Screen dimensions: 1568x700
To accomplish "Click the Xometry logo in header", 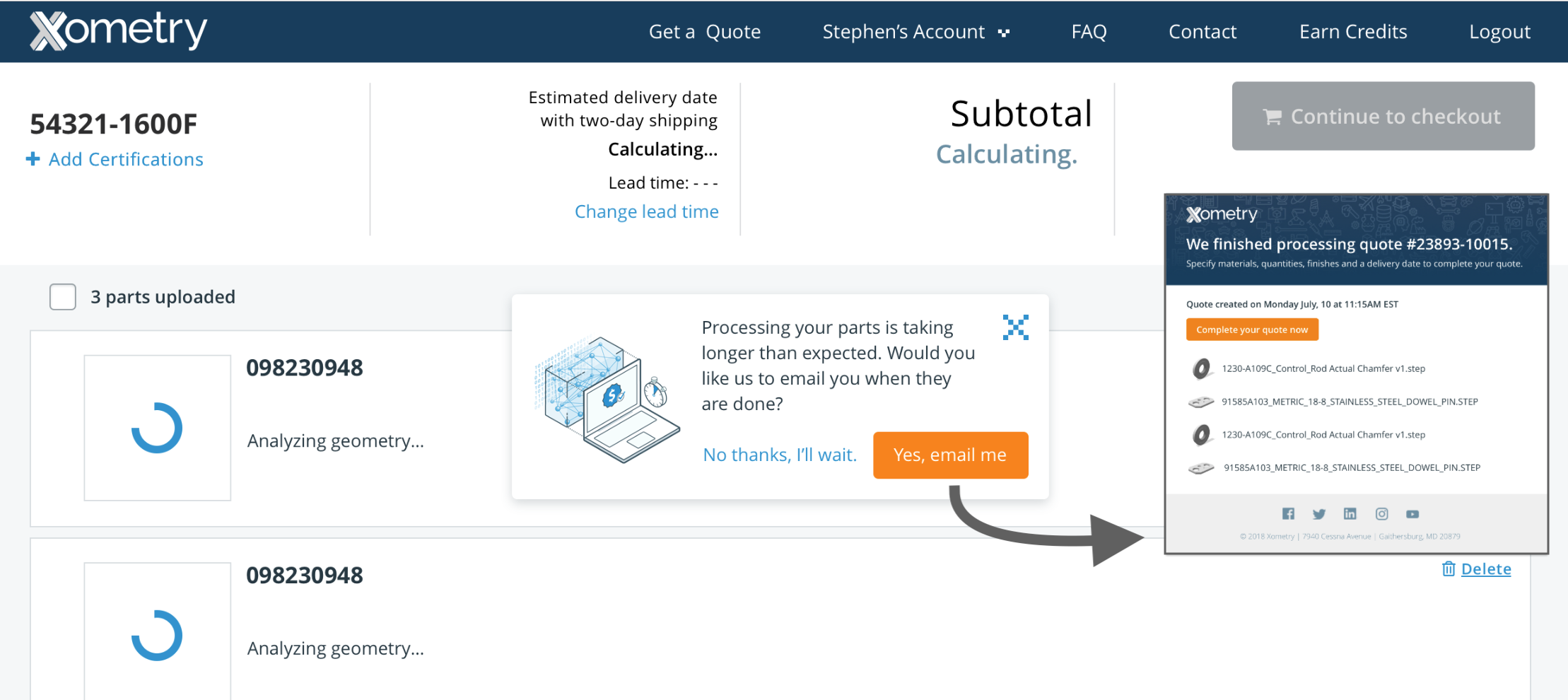I will [x=118, y=31].
